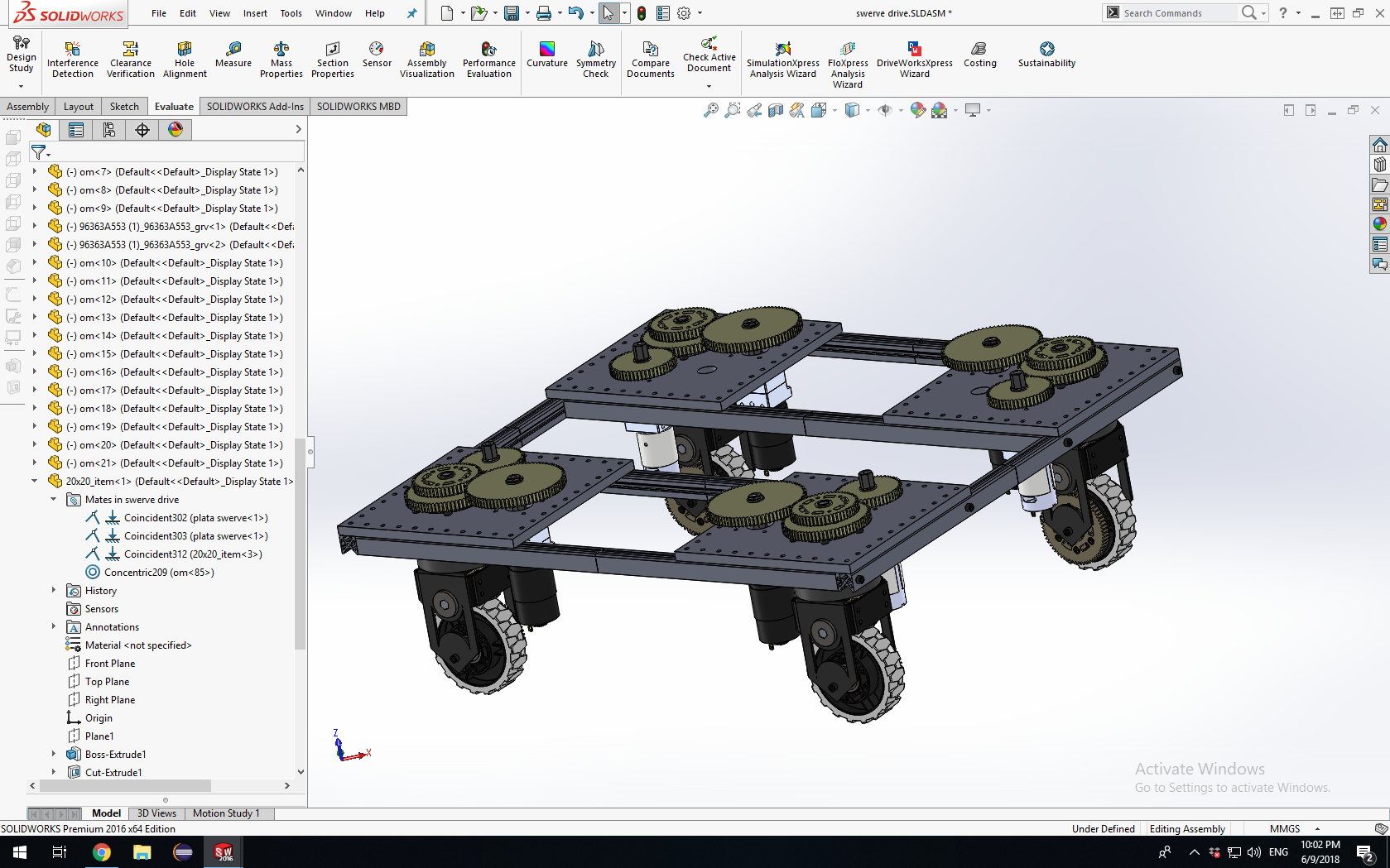Open the Check Active Document dropdown arrow
The height and width of the screenshot is (868, 1390).
[x=709, y=86]
